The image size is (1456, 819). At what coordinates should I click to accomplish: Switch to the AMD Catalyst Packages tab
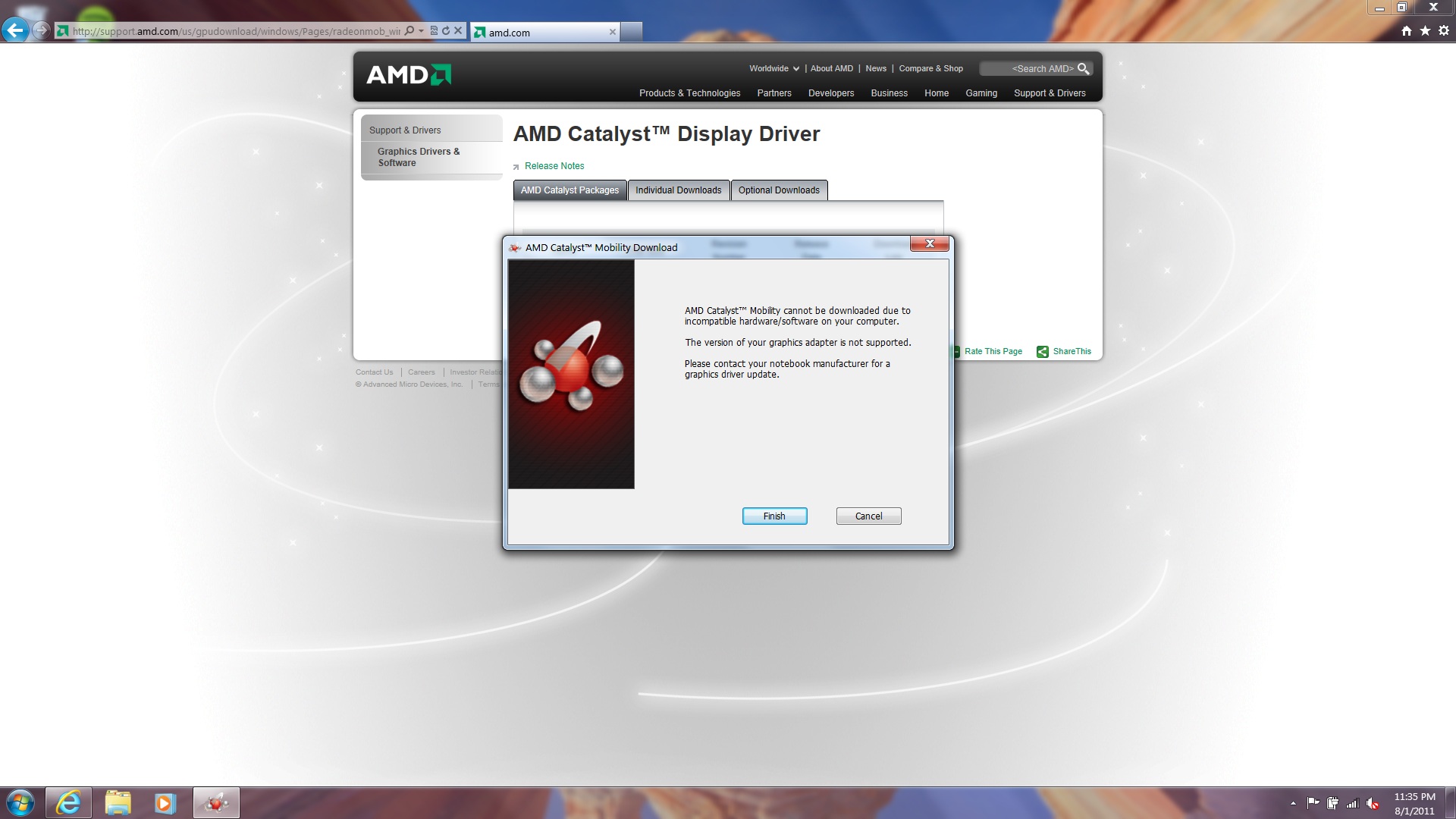pos(570,190)
